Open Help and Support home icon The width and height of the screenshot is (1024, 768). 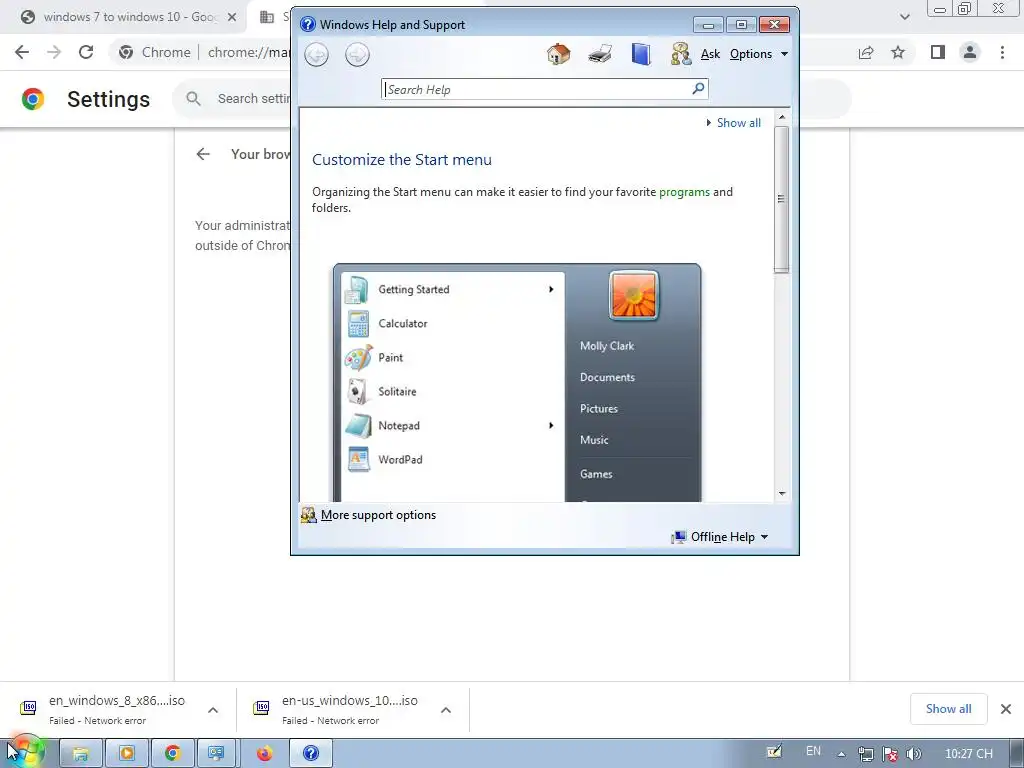coord(558,54)
